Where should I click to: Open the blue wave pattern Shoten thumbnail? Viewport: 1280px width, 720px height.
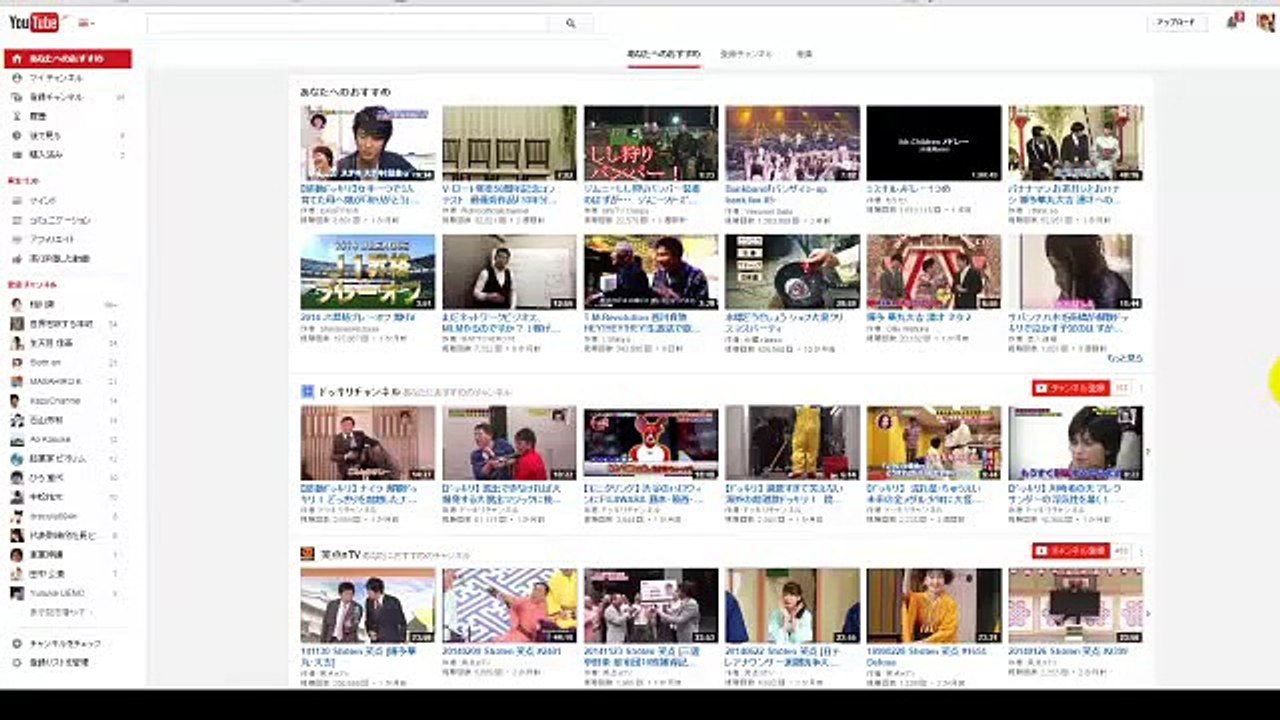click(510, 606)
